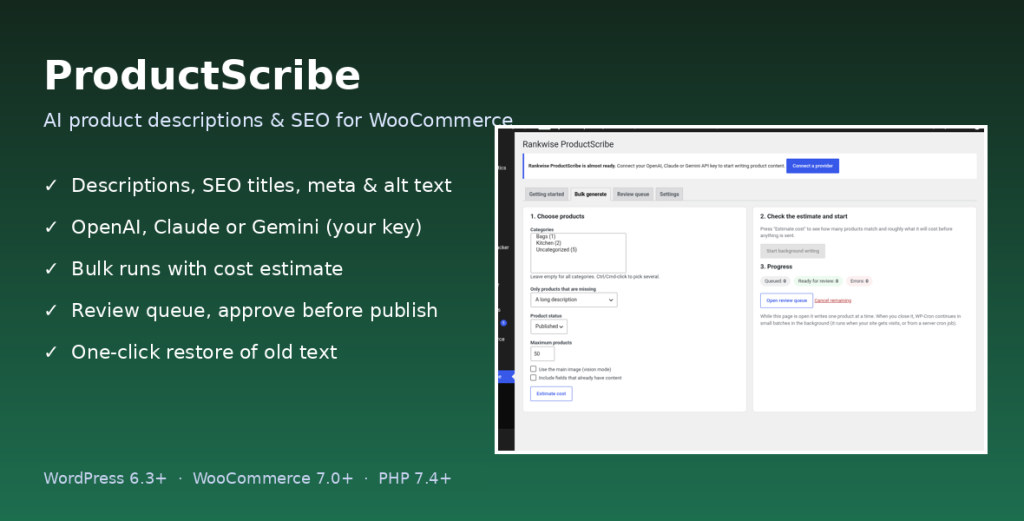The width and height of the screenshot is (1024, 521).
Task: Click the blue notification count badge in sidebar
Action: (x=504, y=323)
